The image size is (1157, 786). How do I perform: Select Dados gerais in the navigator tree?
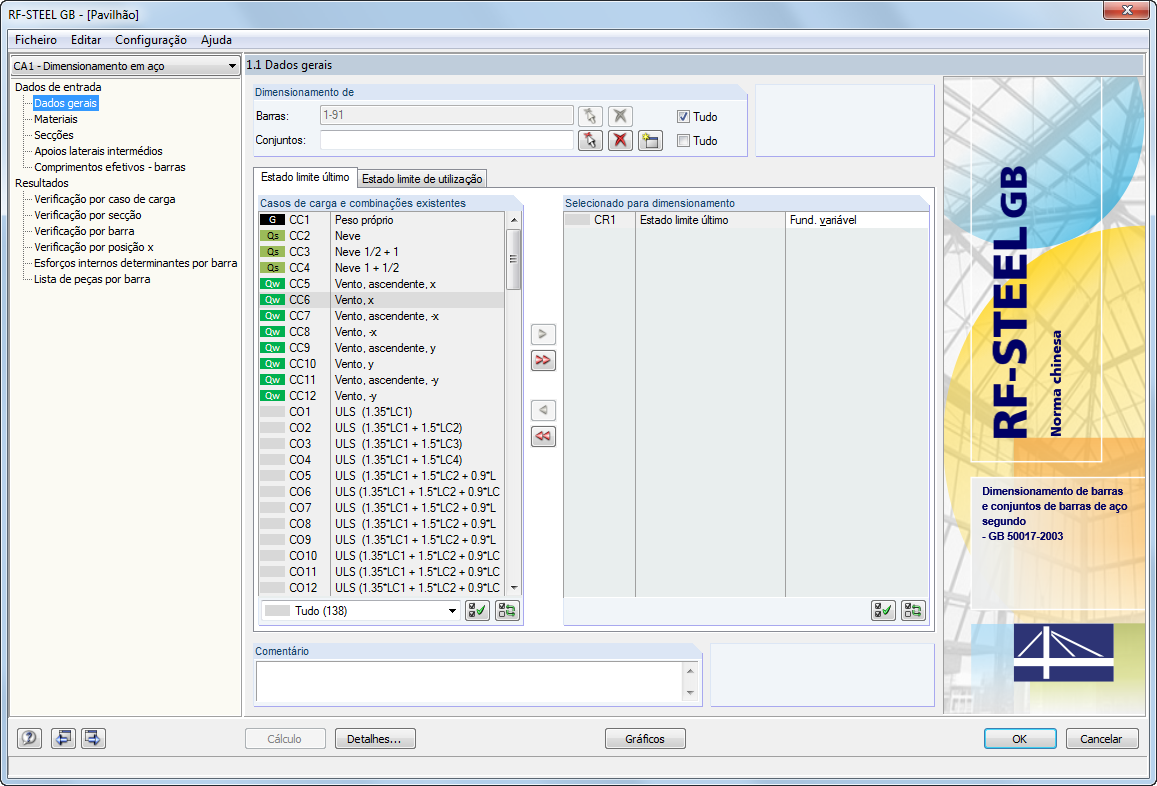pyautogui.click(x=66, y=103)
